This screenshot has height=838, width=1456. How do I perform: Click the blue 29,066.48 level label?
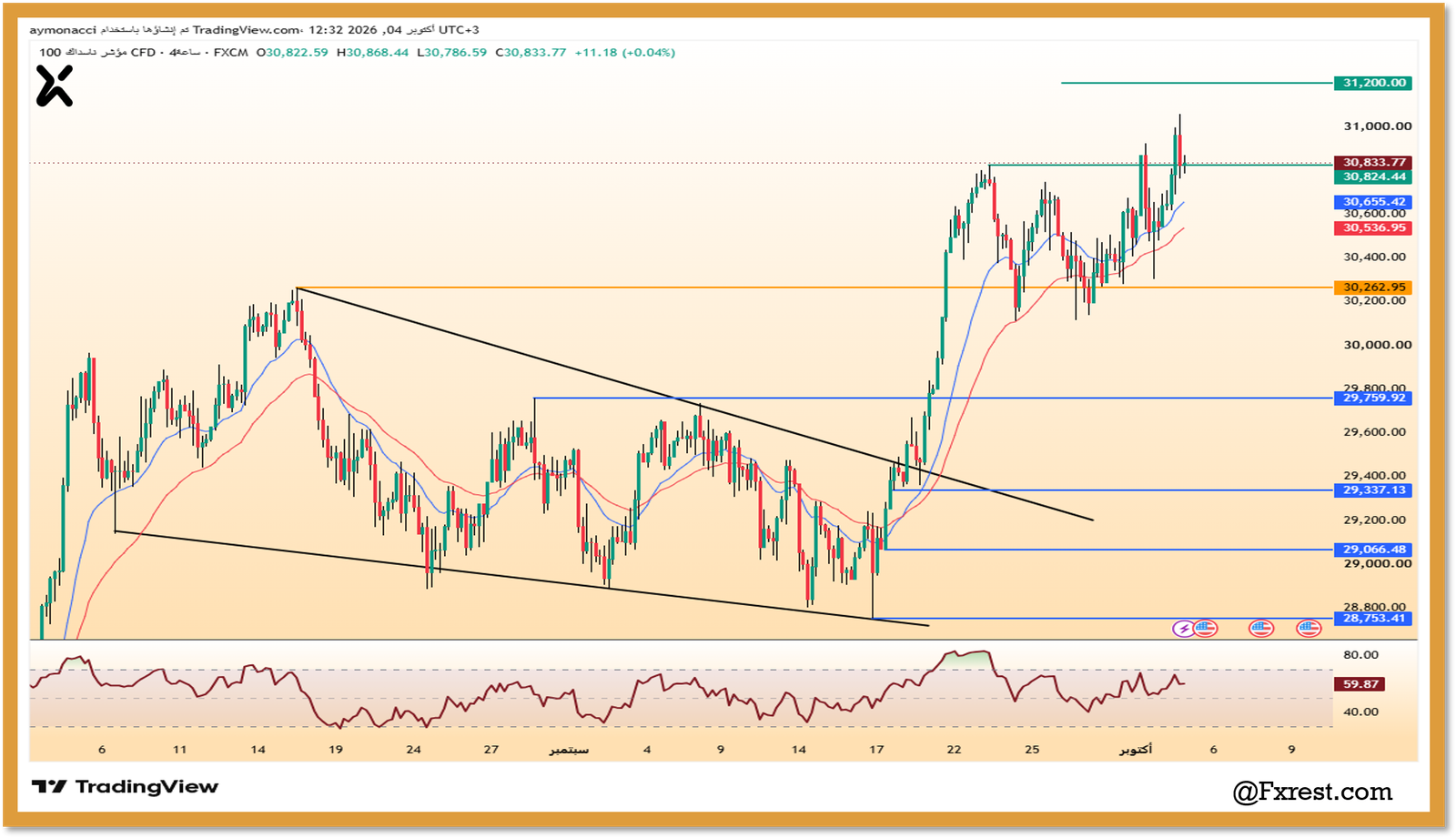coord(1374,549)
